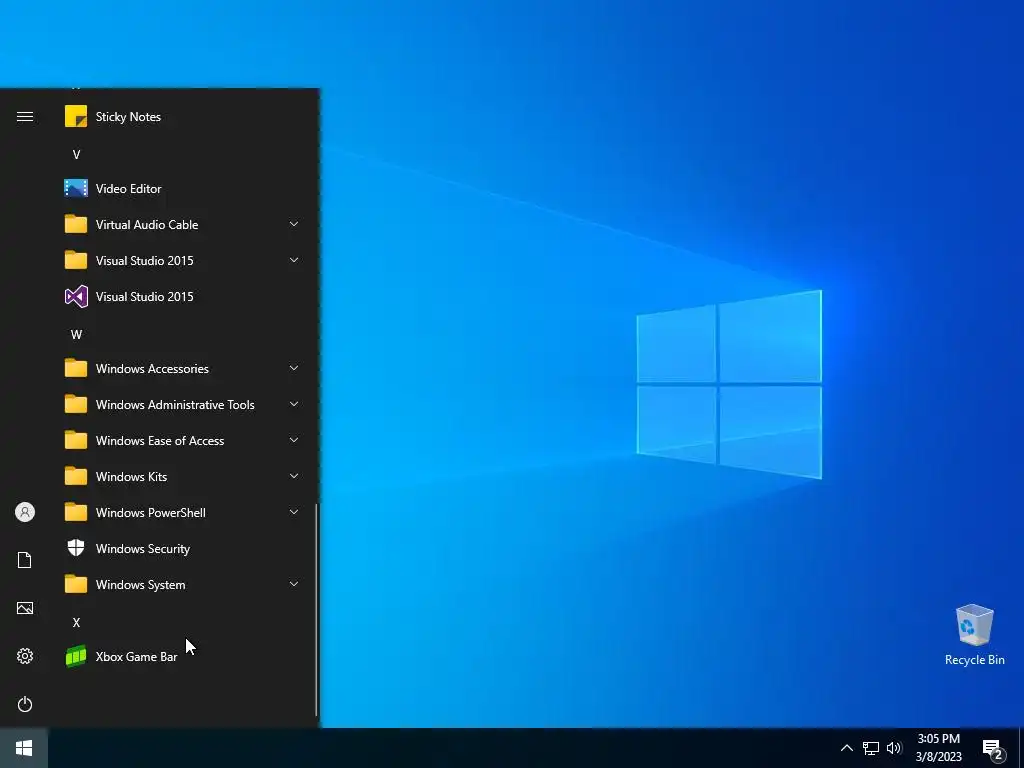Open the network tray icon
Viewport: 1024px width, 768px height.
[871, 748]
